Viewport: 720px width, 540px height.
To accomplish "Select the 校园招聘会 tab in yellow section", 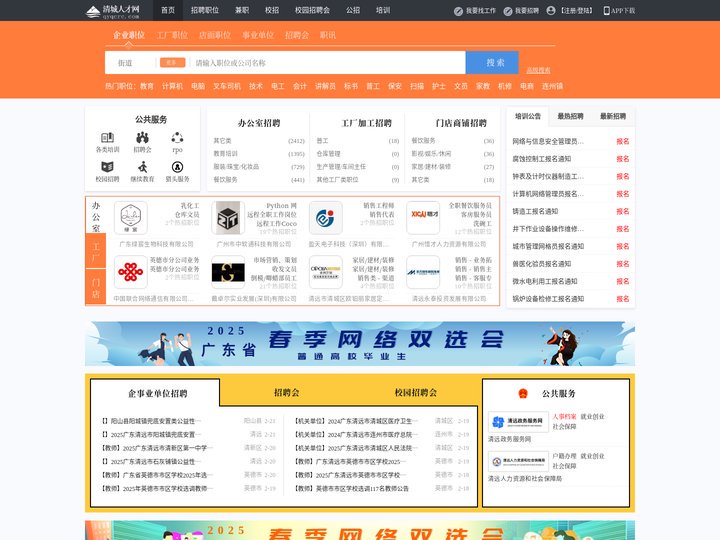I will point(416,393).
